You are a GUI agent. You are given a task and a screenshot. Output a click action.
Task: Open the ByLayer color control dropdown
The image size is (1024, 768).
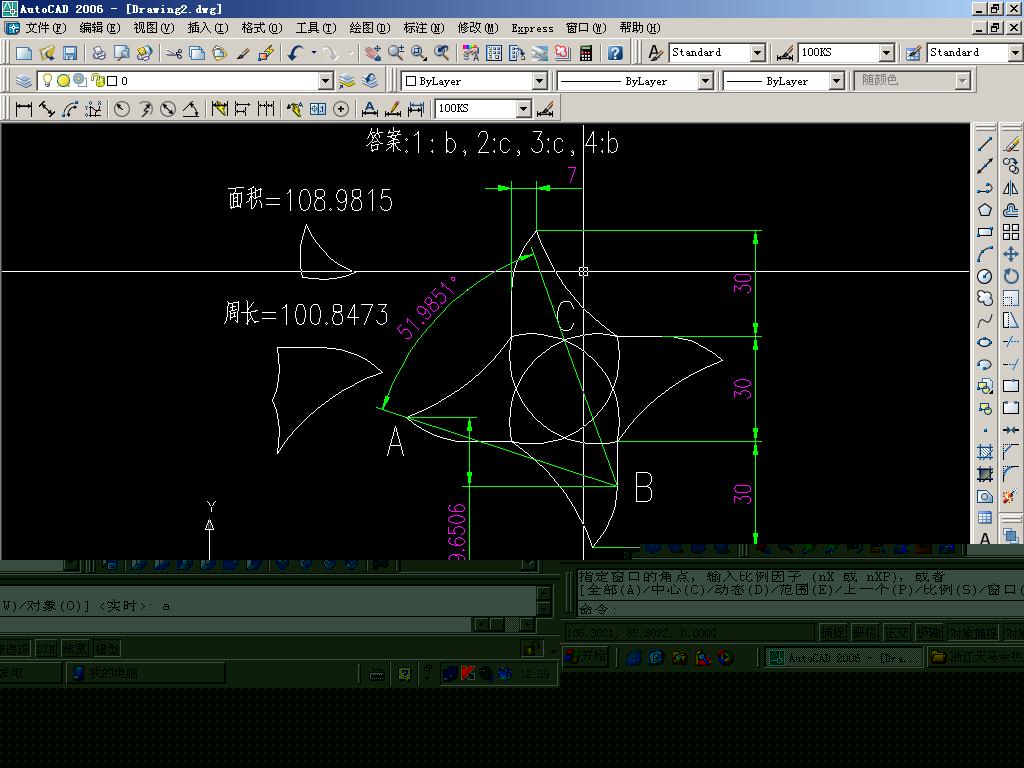pos(539,81)
